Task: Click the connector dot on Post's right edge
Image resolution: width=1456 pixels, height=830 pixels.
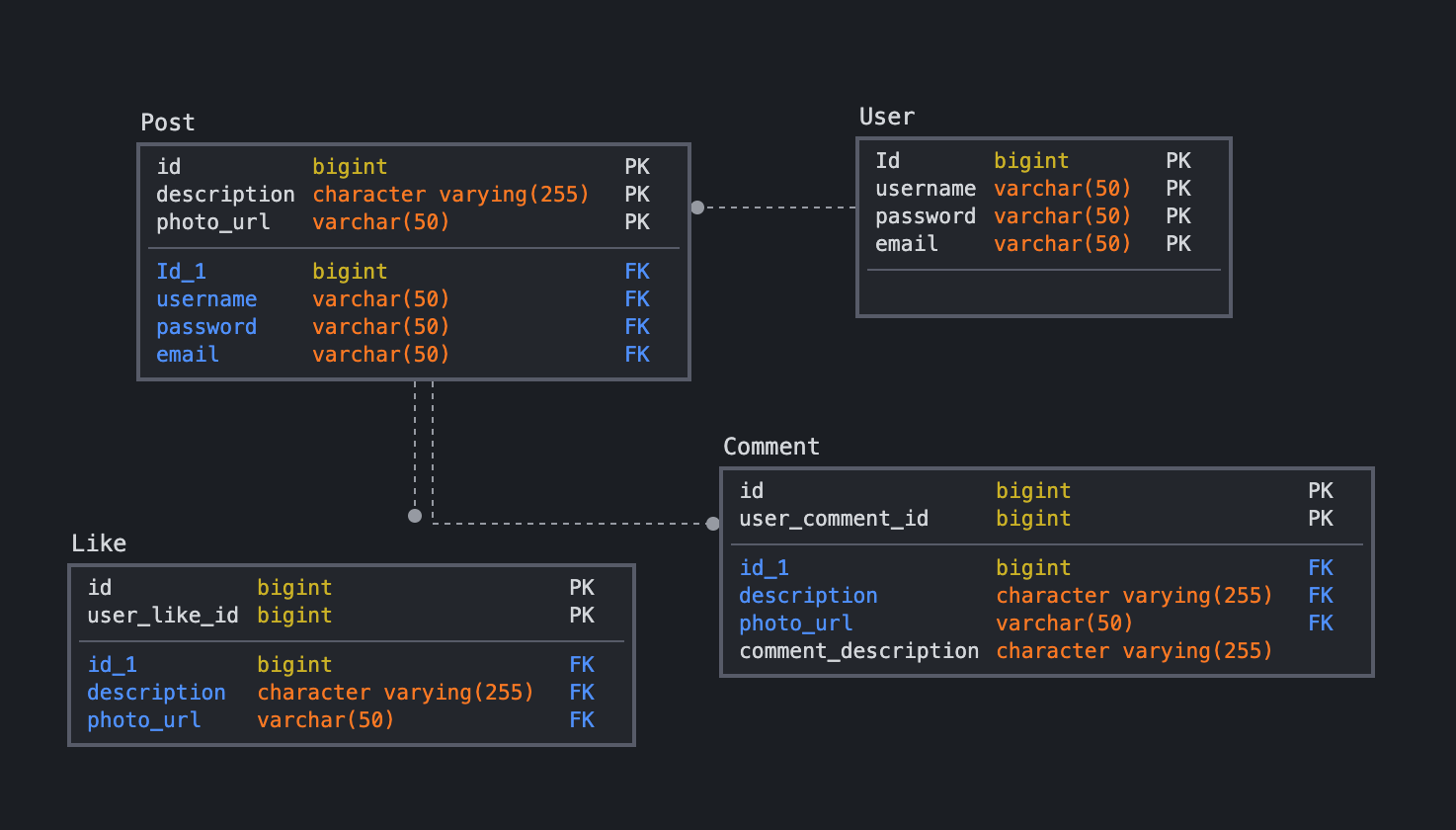Action: 697,207
